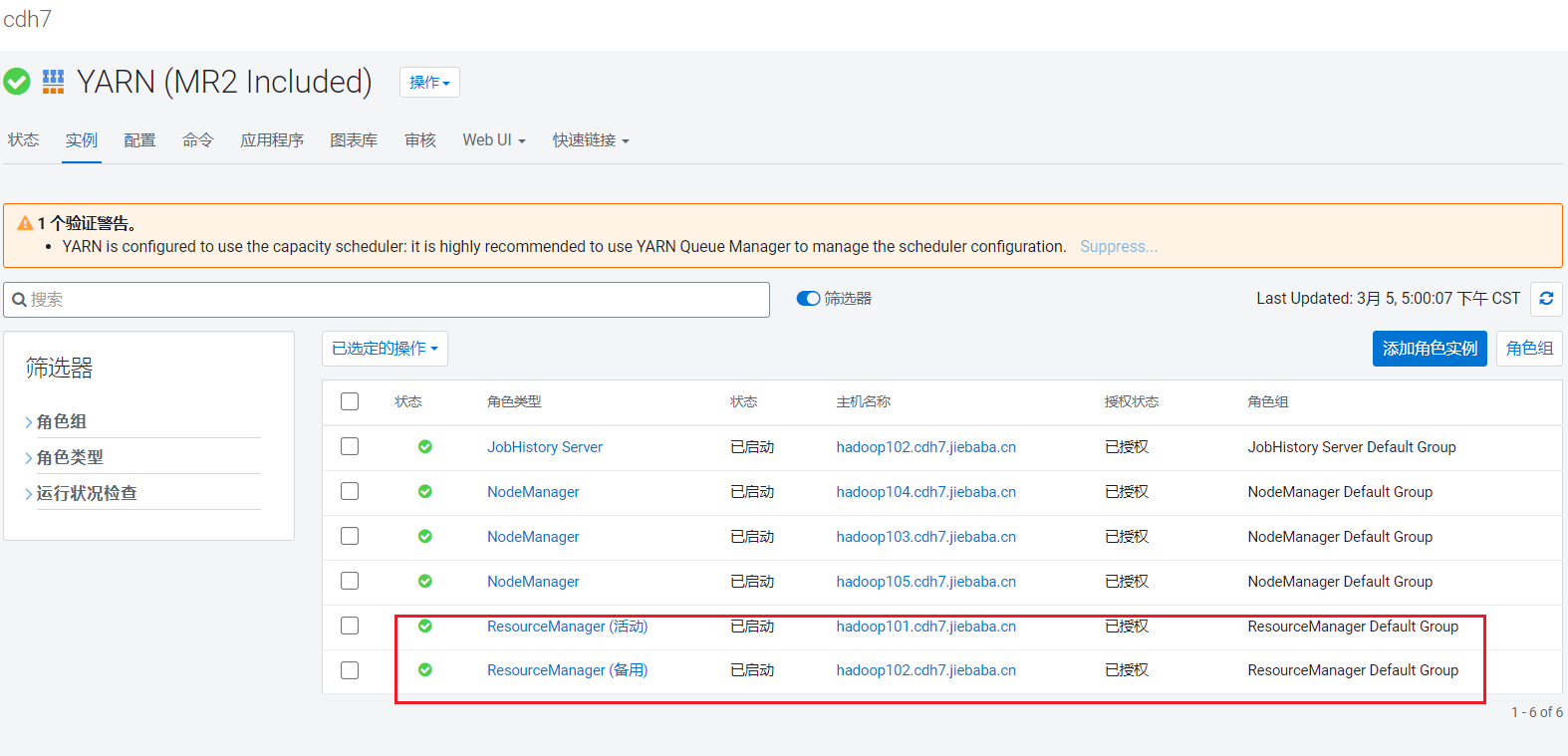Toggle the 筛选器 filter switch
Image resolution: width=1568 pixels, height=756 pixels.
(808, 299)
